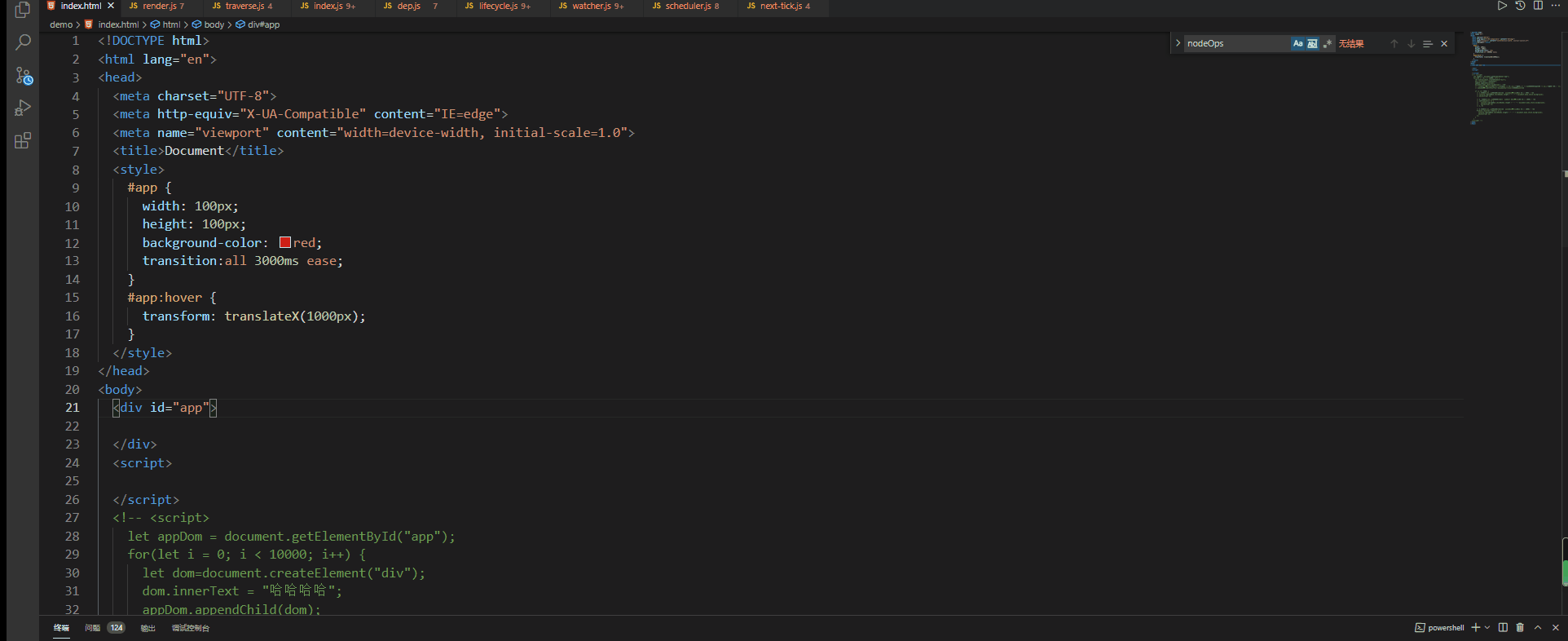Screen dimensions: 1568x641
Task: Click 'transition:all 3000ms ease' on line 13
Action: (240, 261)
